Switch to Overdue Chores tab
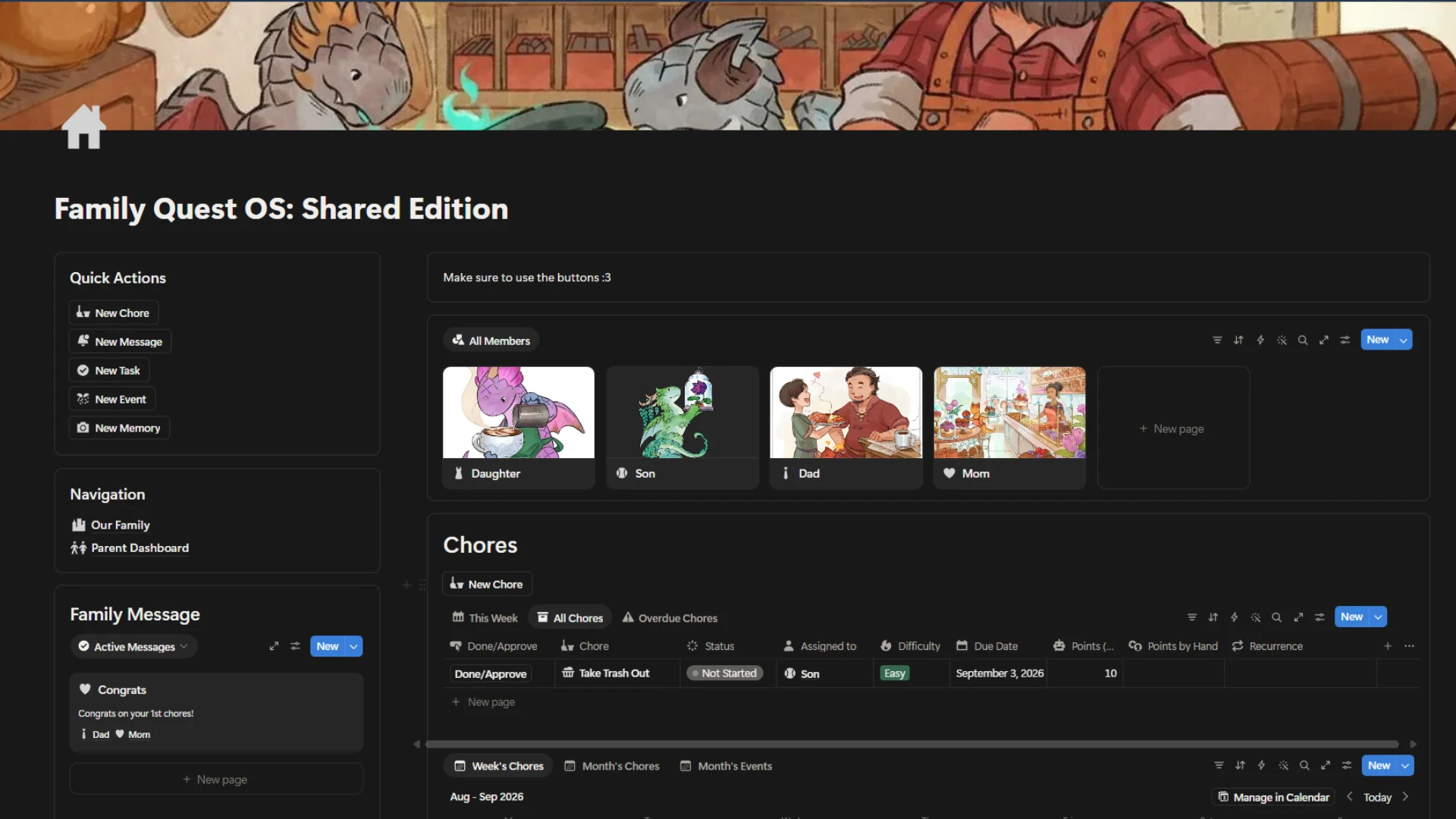 pyautogui.click(x=670, y=618)
